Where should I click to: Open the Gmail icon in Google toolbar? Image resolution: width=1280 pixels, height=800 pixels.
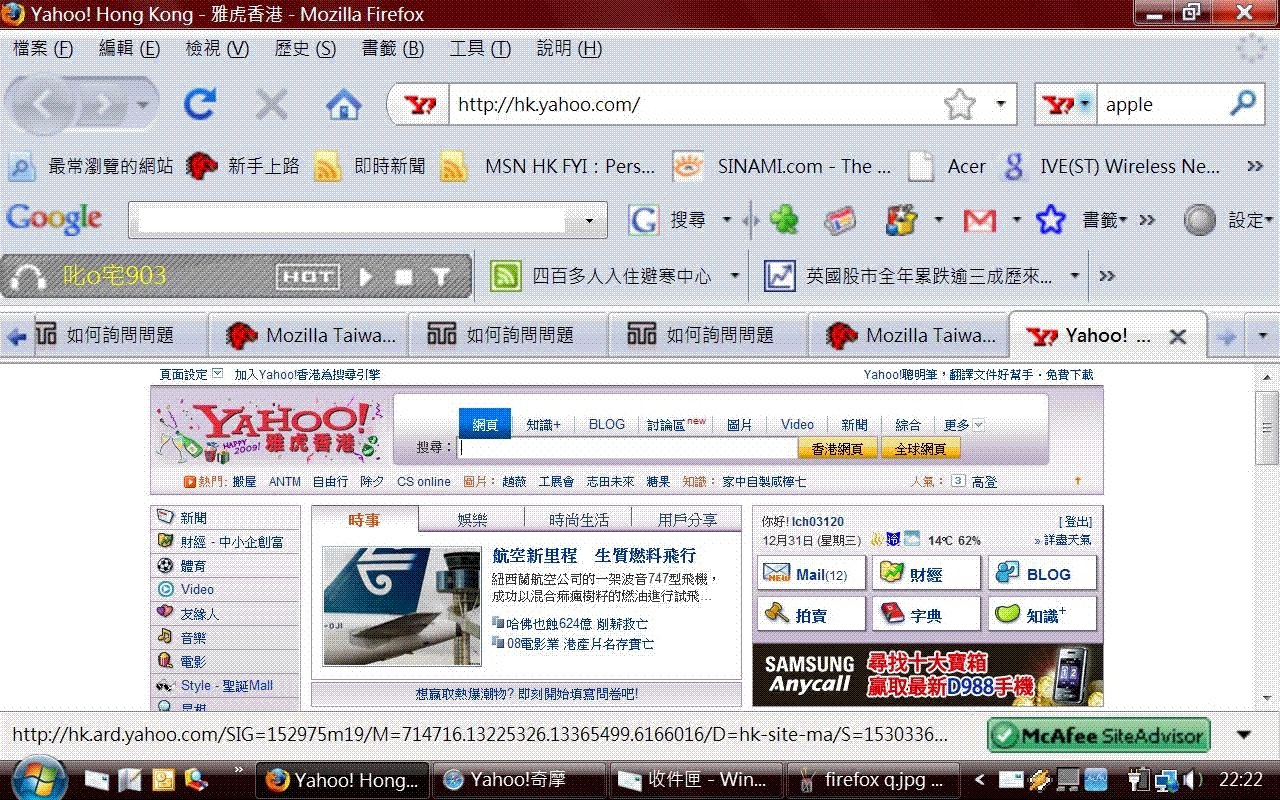pos(979,220)
